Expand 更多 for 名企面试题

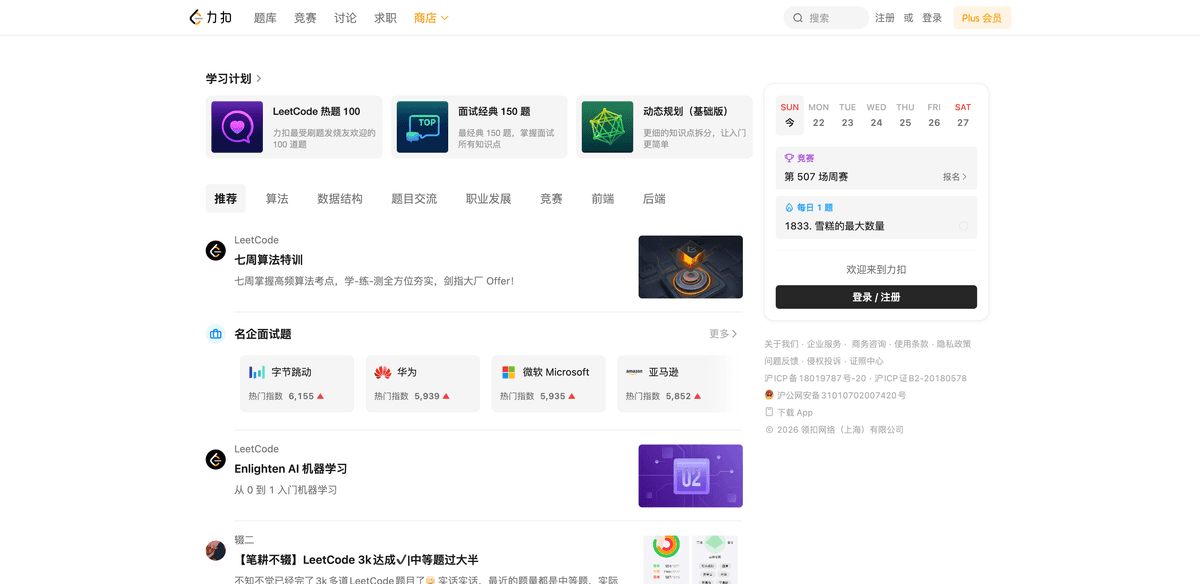pos(723,334)
